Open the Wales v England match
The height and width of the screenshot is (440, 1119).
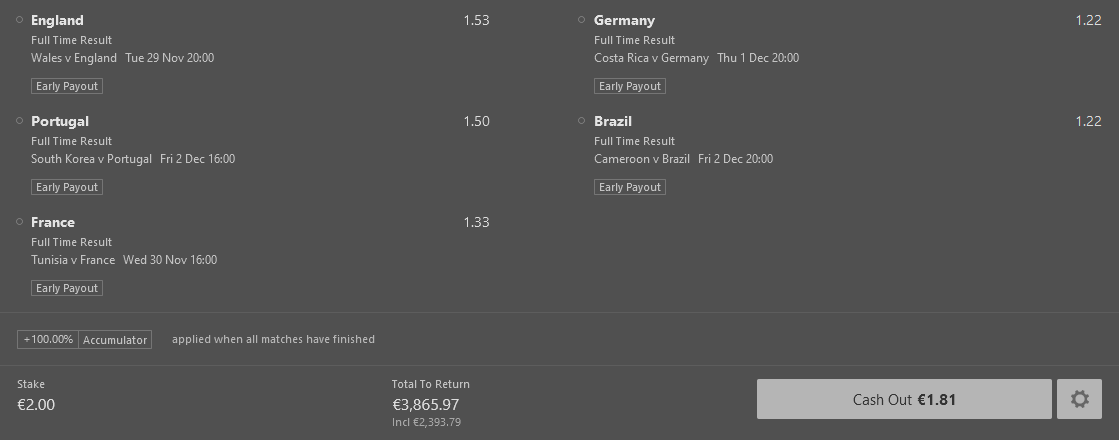[x=74, y=58]
